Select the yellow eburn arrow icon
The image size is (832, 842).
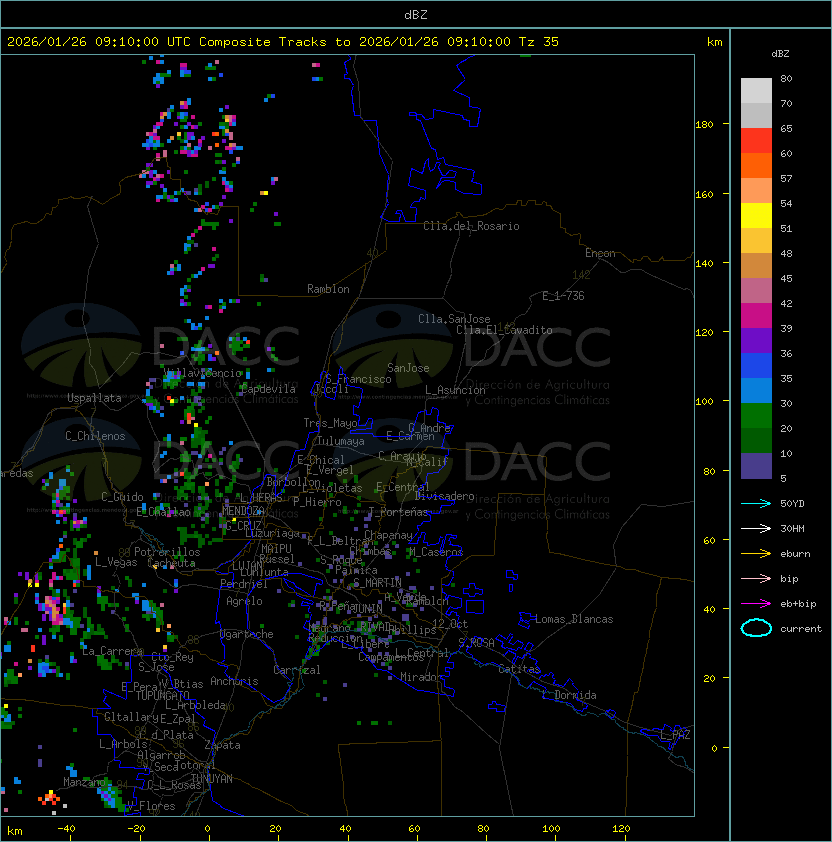757,553
